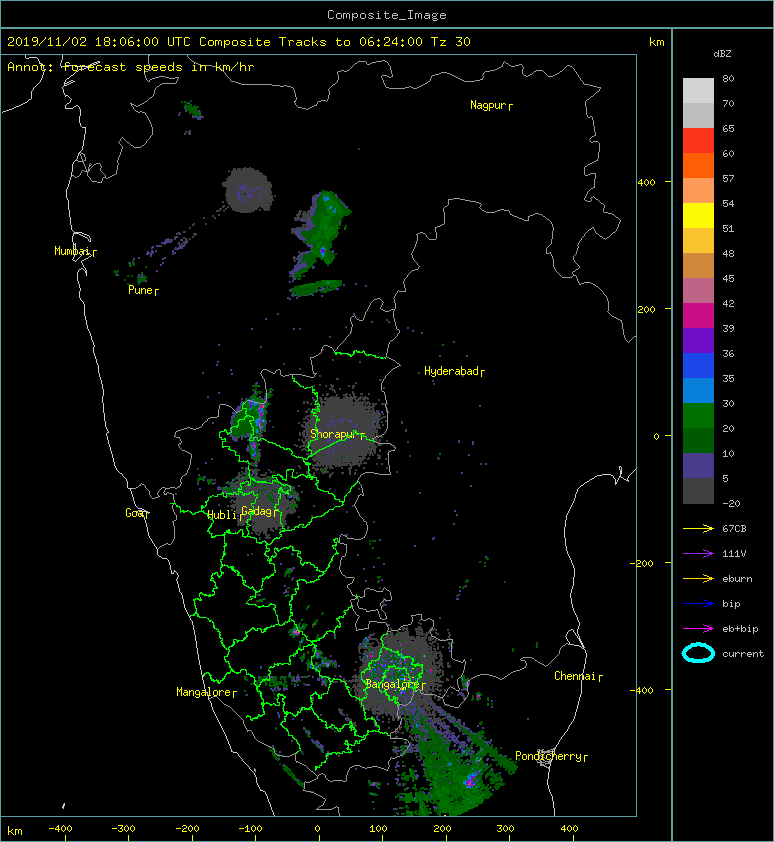Click the cyan ellipse for current legend

pos(698,654)
